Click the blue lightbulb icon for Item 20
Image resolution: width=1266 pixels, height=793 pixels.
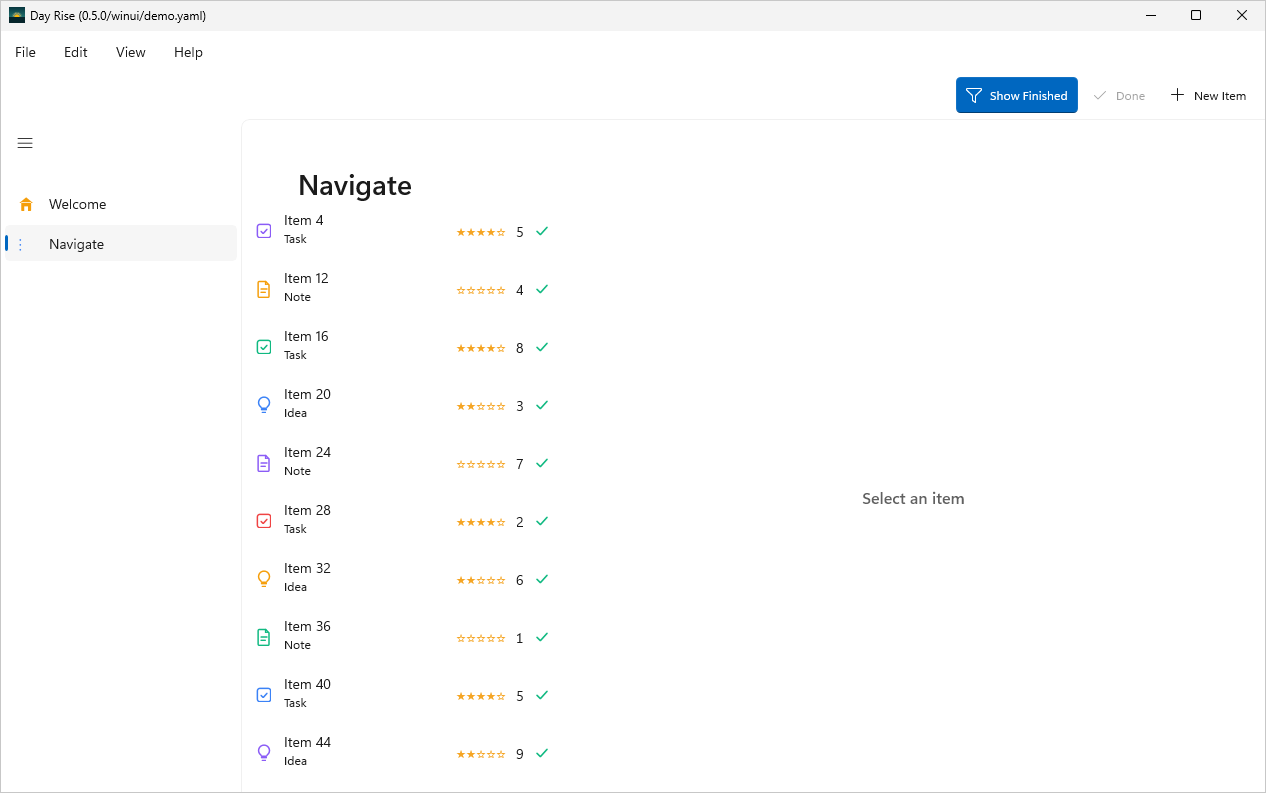pyautogui.click(x=264, y=405)
